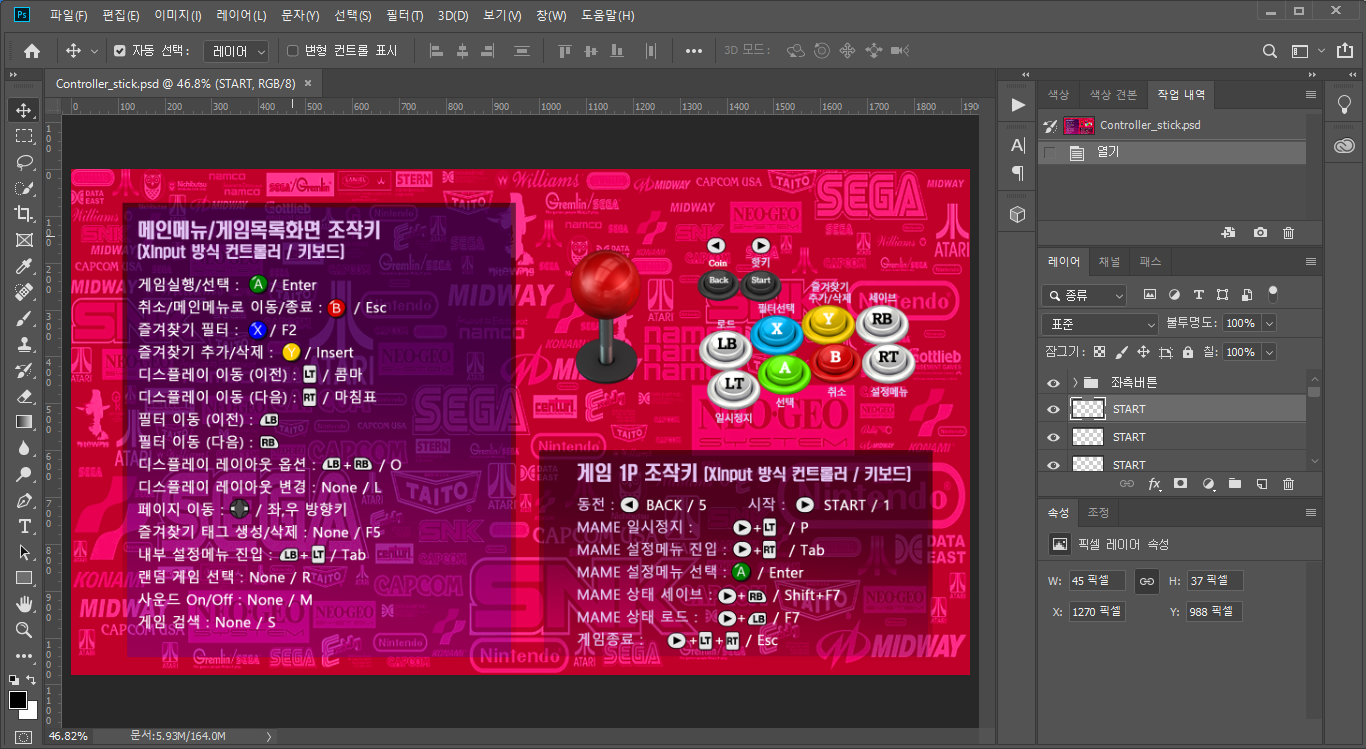
Task: Select the Brush tool
Action: pyautogui.click(x=24, y=318)
